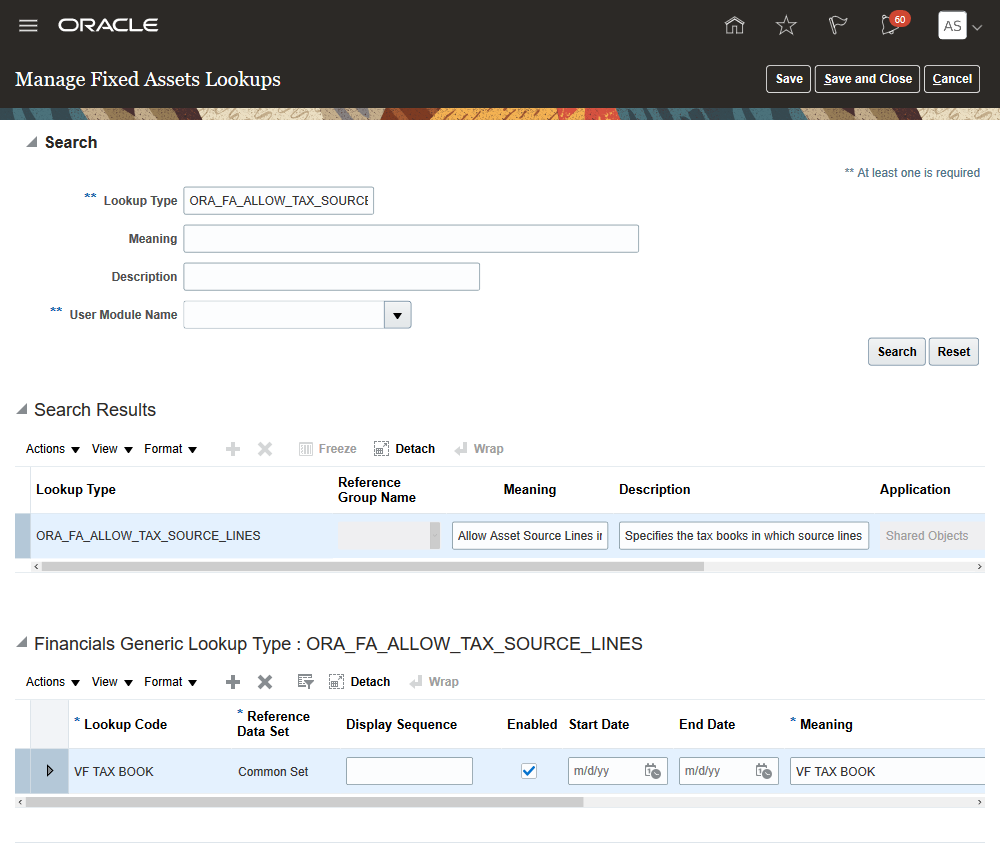Open Favorites star icon

pyautogui.click(x=787, y=26)
